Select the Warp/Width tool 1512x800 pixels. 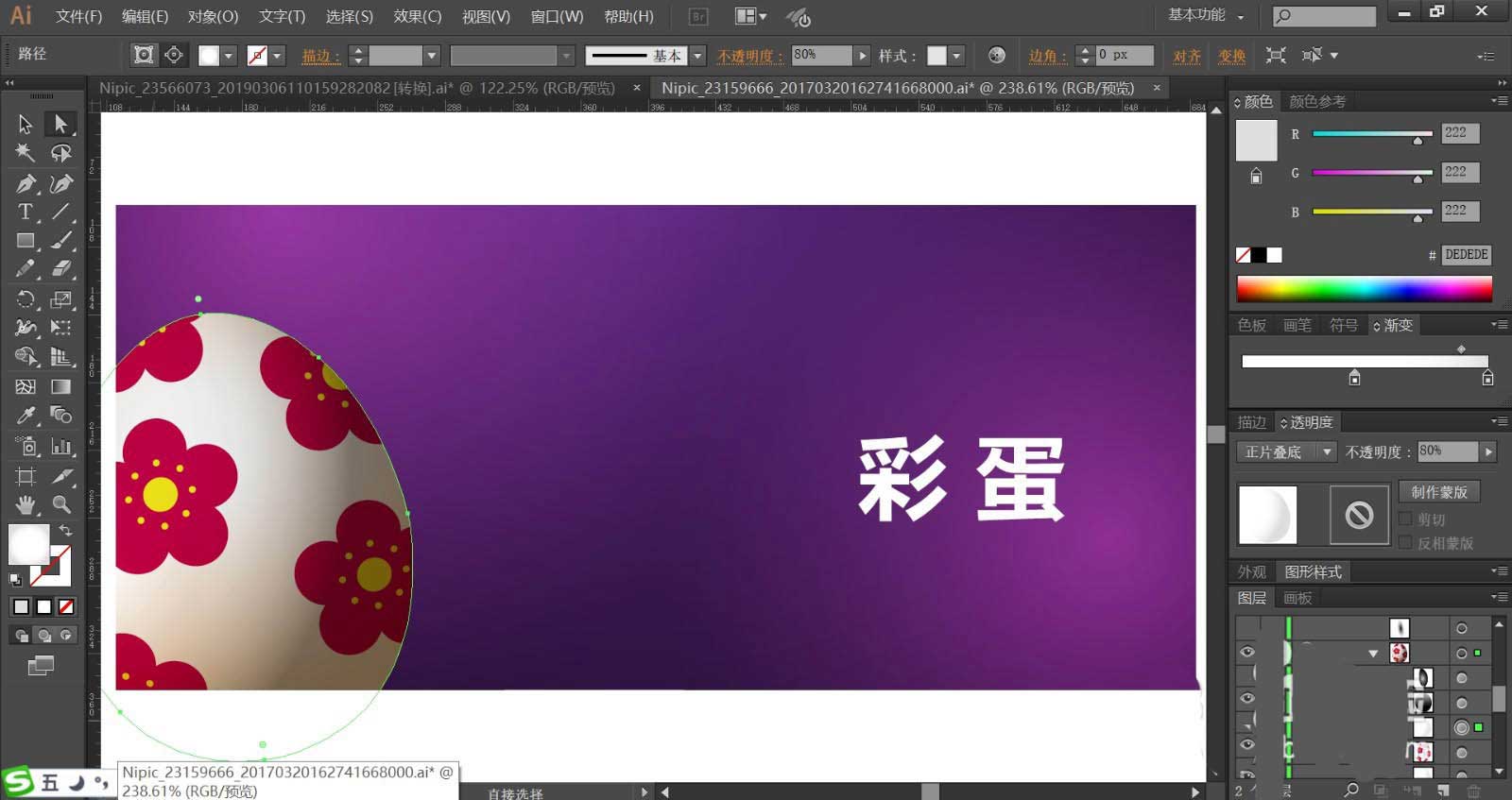click(x=26, y=328)
